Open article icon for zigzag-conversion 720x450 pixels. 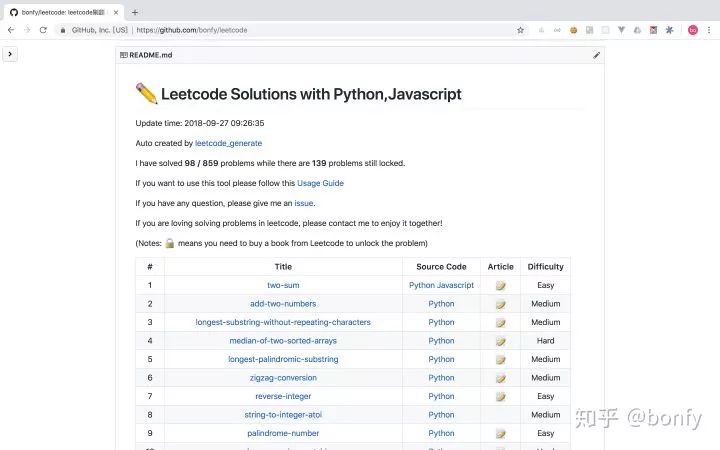point(501,378)
